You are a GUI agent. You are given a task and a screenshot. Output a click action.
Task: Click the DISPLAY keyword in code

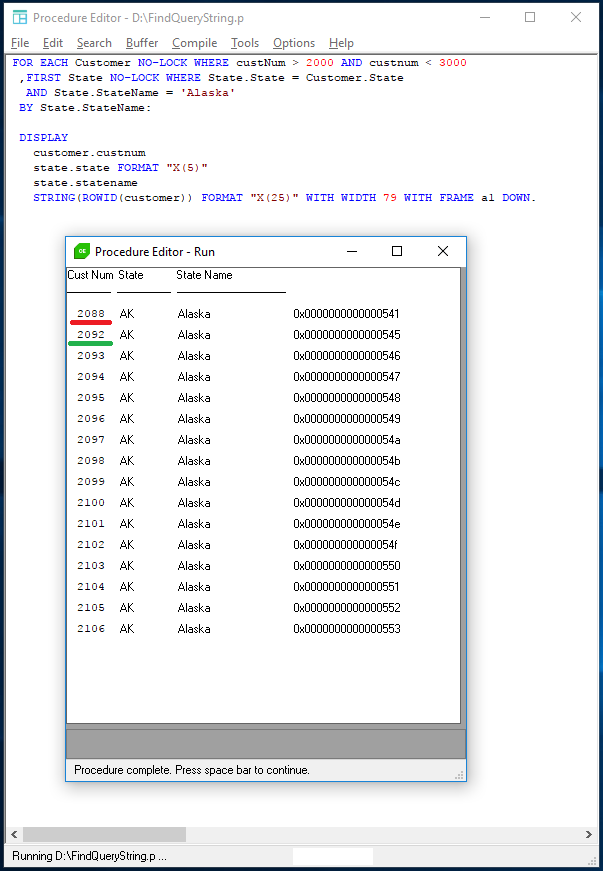43,138
